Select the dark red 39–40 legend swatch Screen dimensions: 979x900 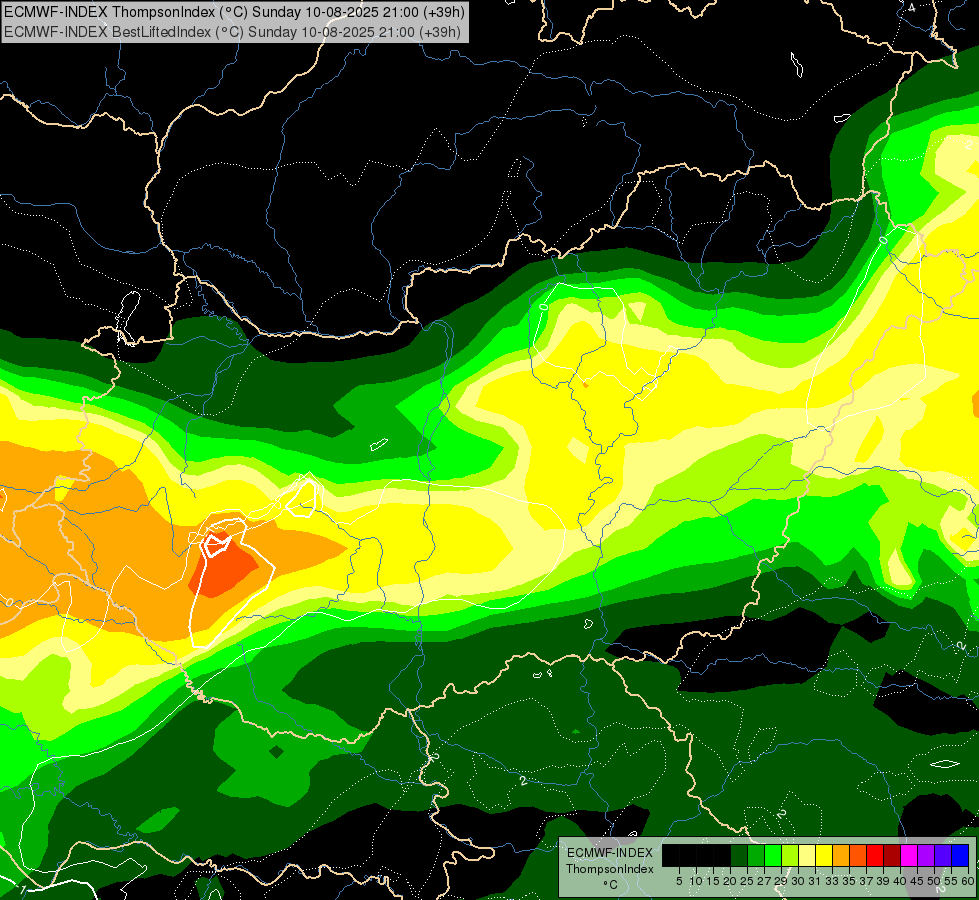[892, 855]
